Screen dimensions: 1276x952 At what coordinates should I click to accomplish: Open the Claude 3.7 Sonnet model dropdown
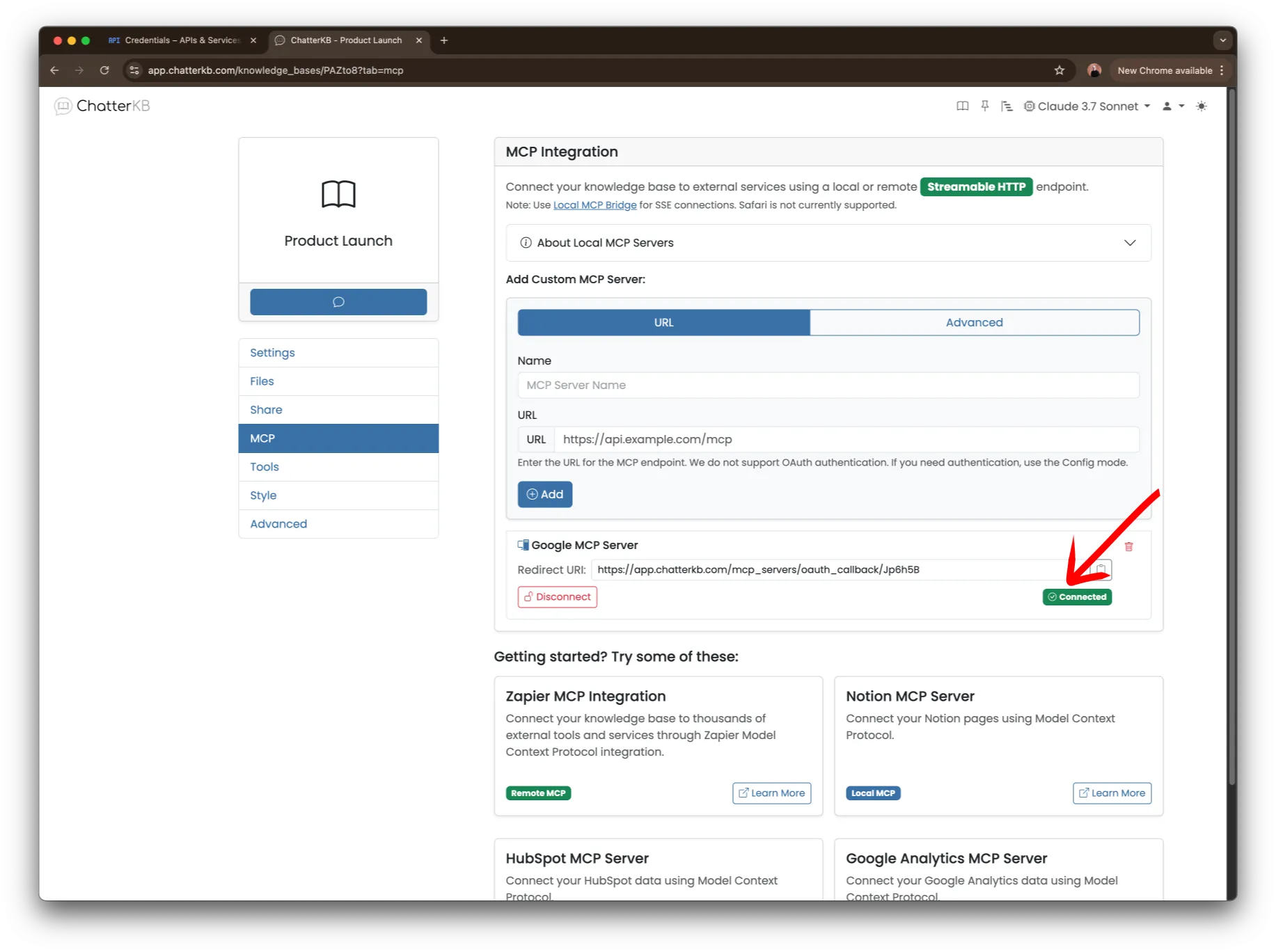coord(1087,106)
